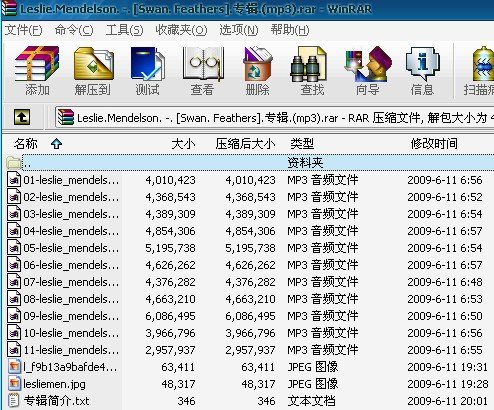The width and height of the screenshot is (494, 410).
Task: Click the 查看 (View) toolbar icon
Action: click(203, 64)
